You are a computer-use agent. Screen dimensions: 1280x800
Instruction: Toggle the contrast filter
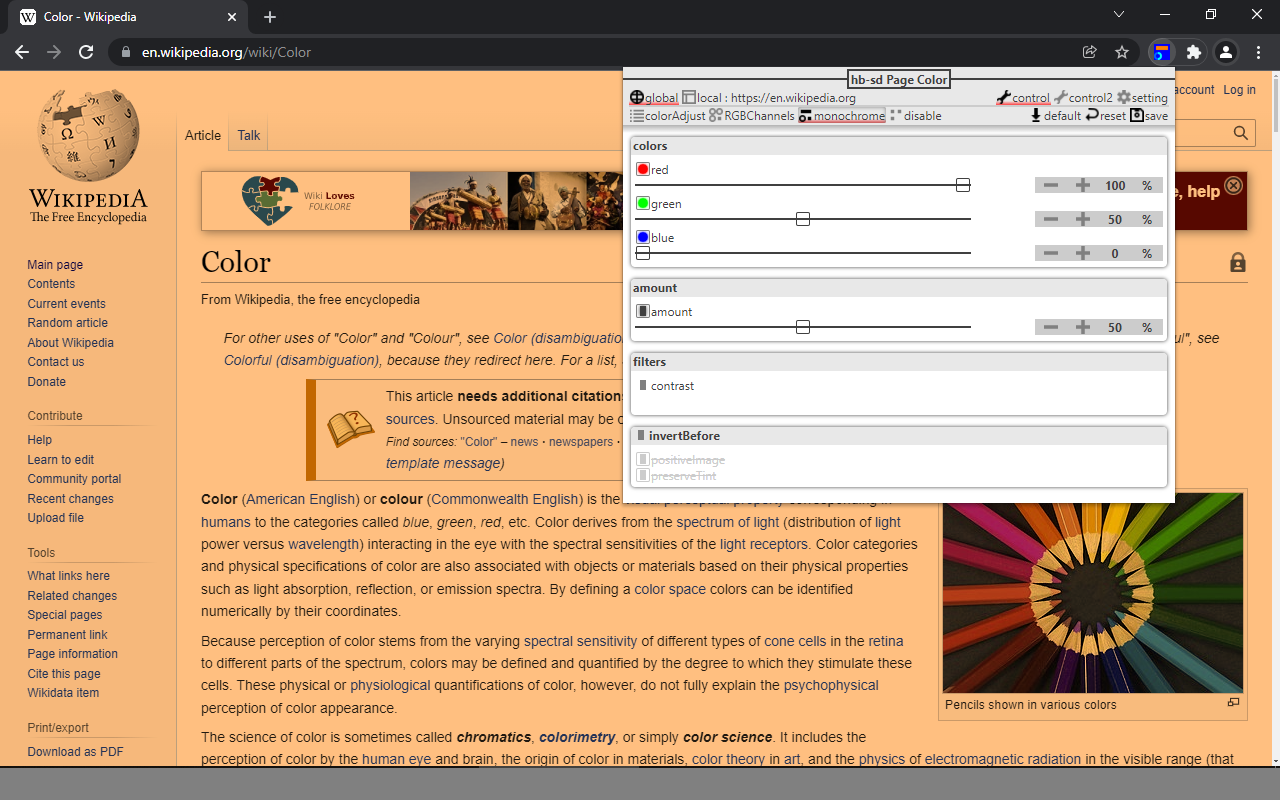click(666, 386)
